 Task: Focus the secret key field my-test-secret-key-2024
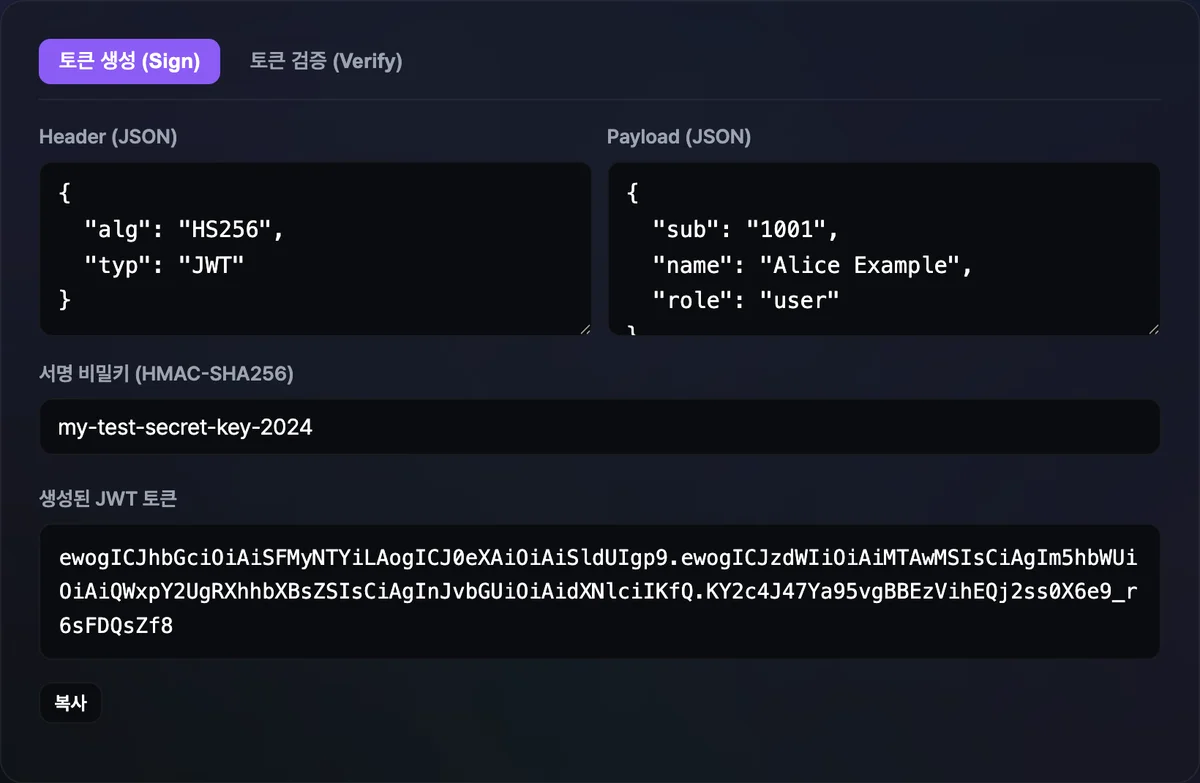tap(600, 427)
